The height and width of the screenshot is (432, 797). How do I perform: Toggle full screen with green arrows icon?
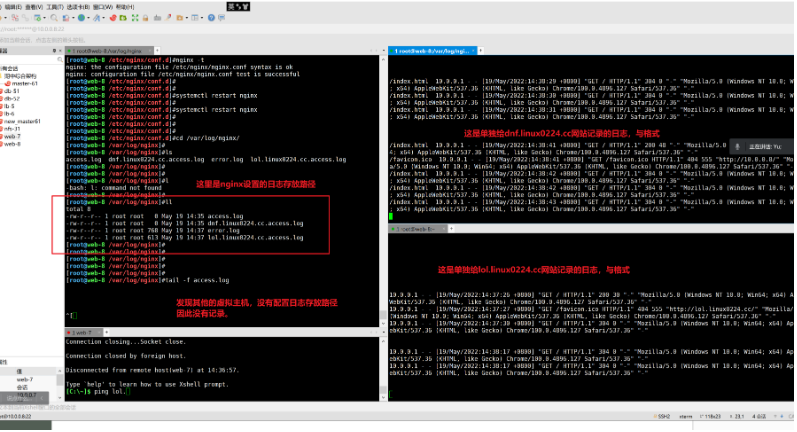point(135,18)
